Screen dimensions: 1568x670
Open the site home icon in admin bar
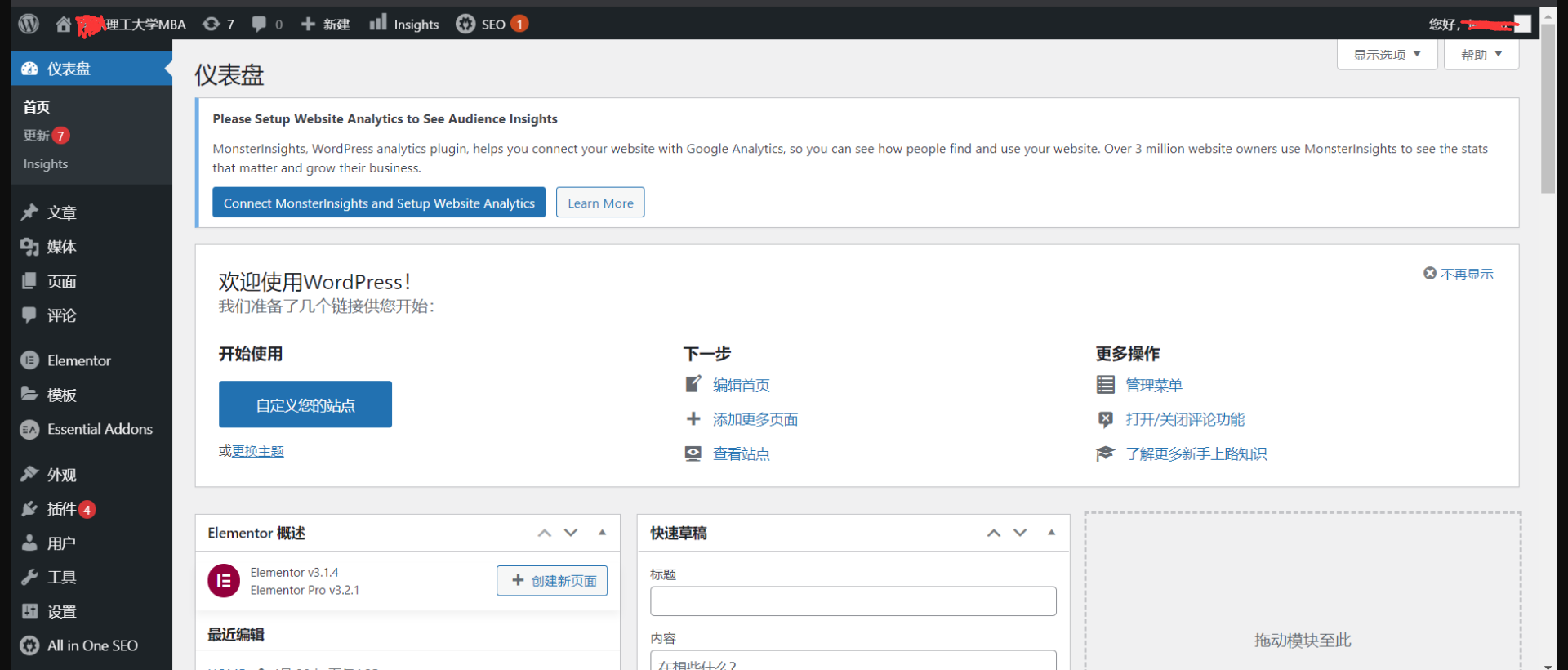[x=63, y=24]
